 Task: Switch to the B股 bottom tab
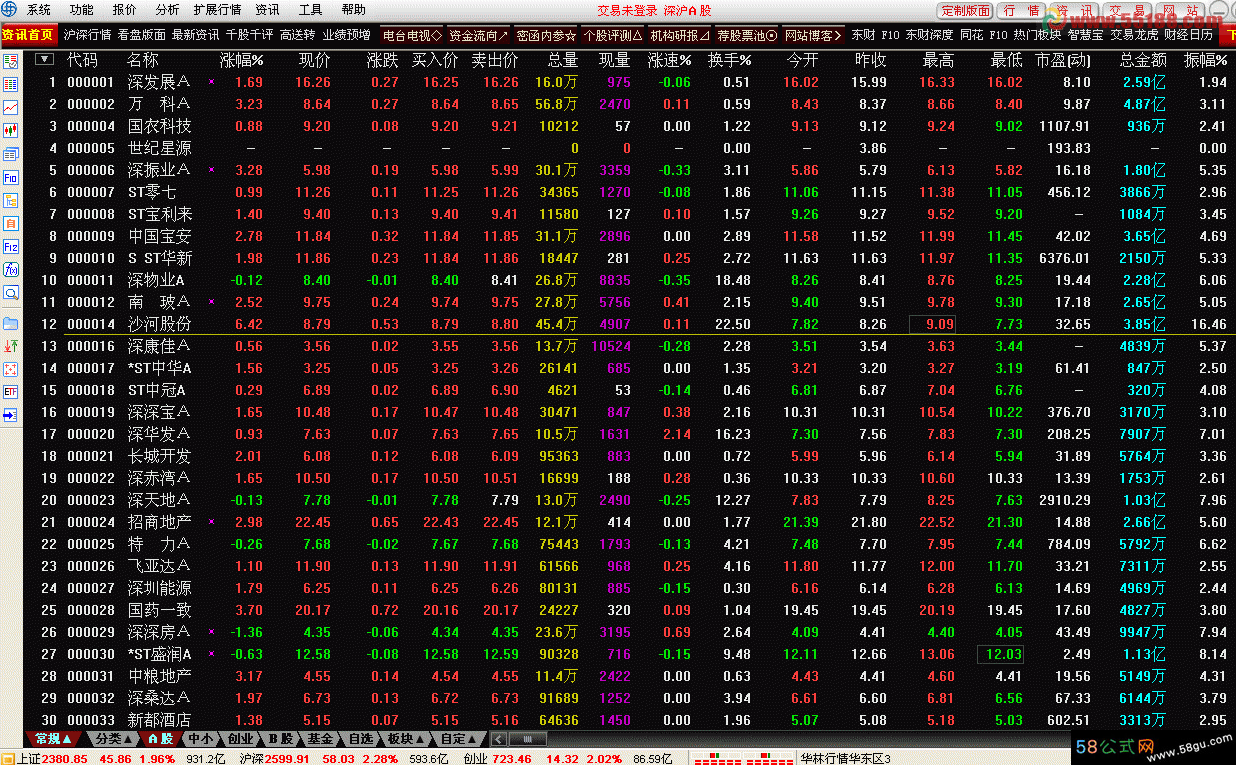(281, 739)
